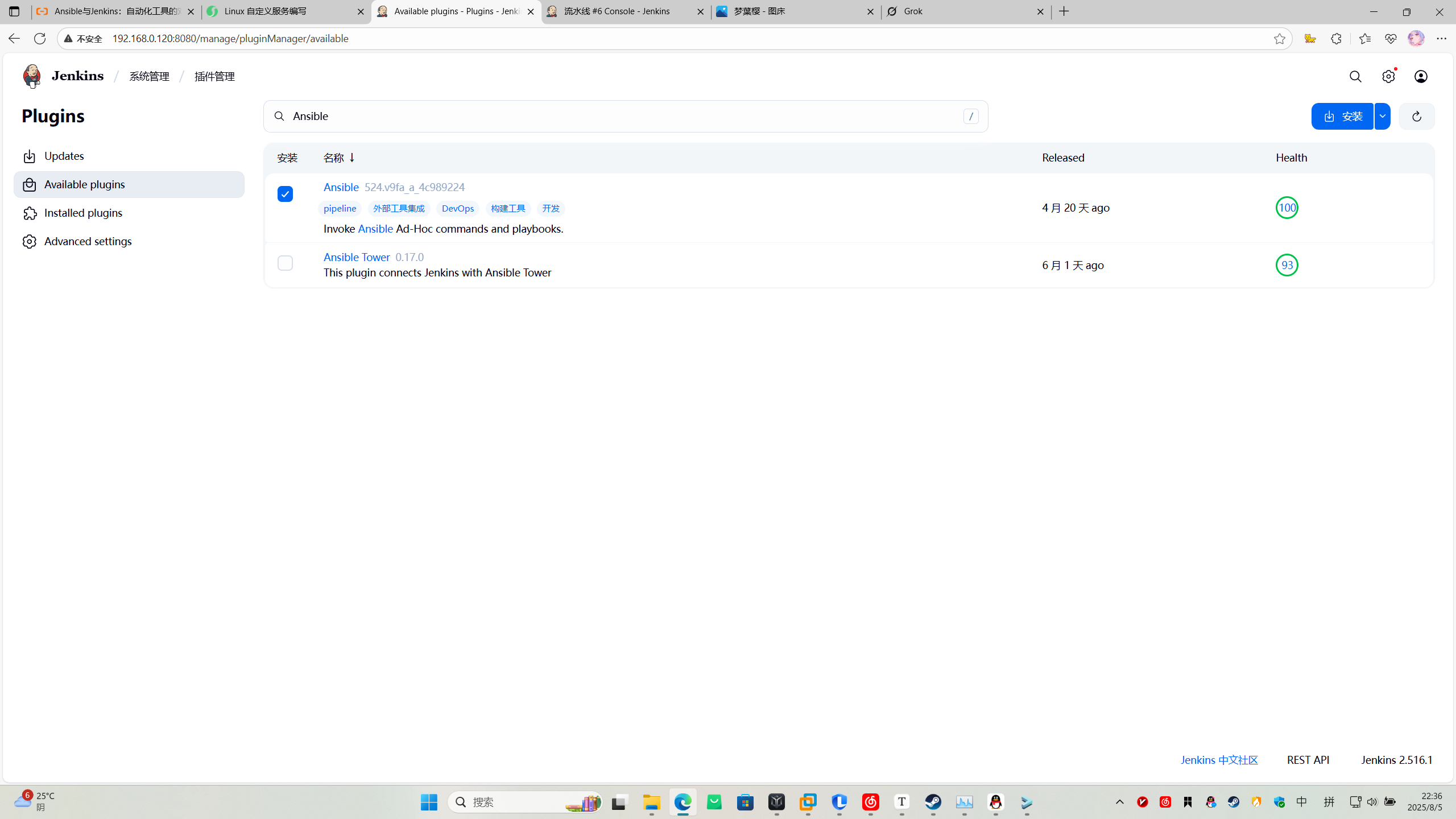The width and height of the screenshot is (1456, 819).
Task: Check the Ansible Tower plugin checkbox
Action: [x=285, y=263]
